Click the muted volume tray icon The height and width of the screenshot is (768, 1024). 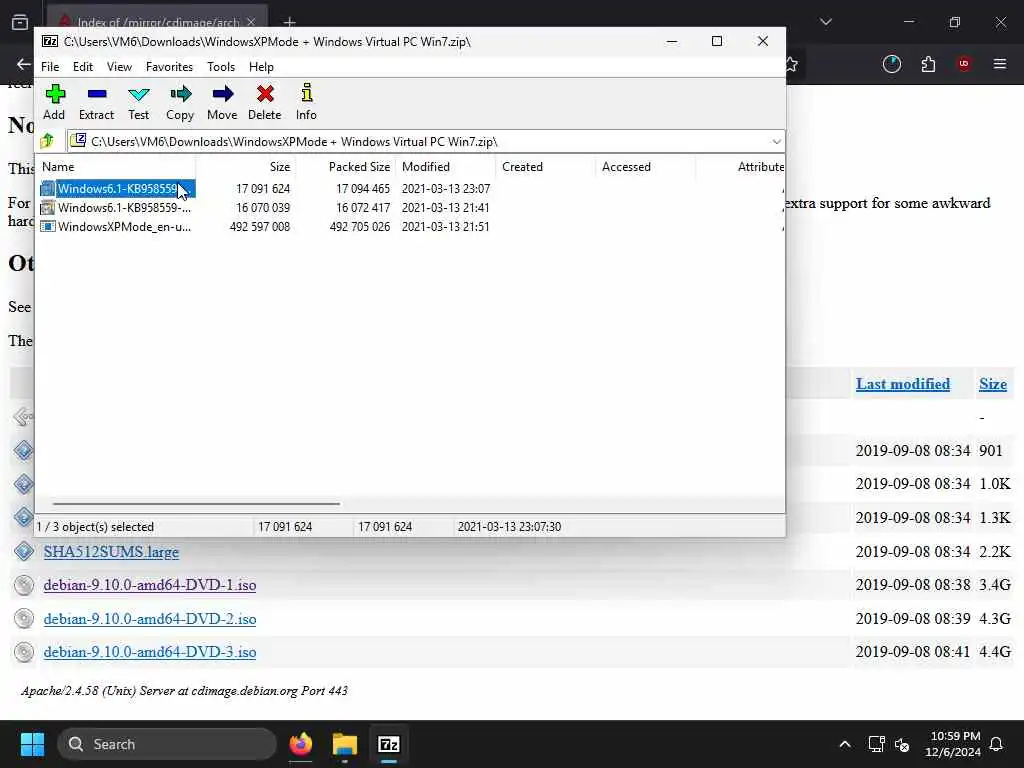[903, 744]
